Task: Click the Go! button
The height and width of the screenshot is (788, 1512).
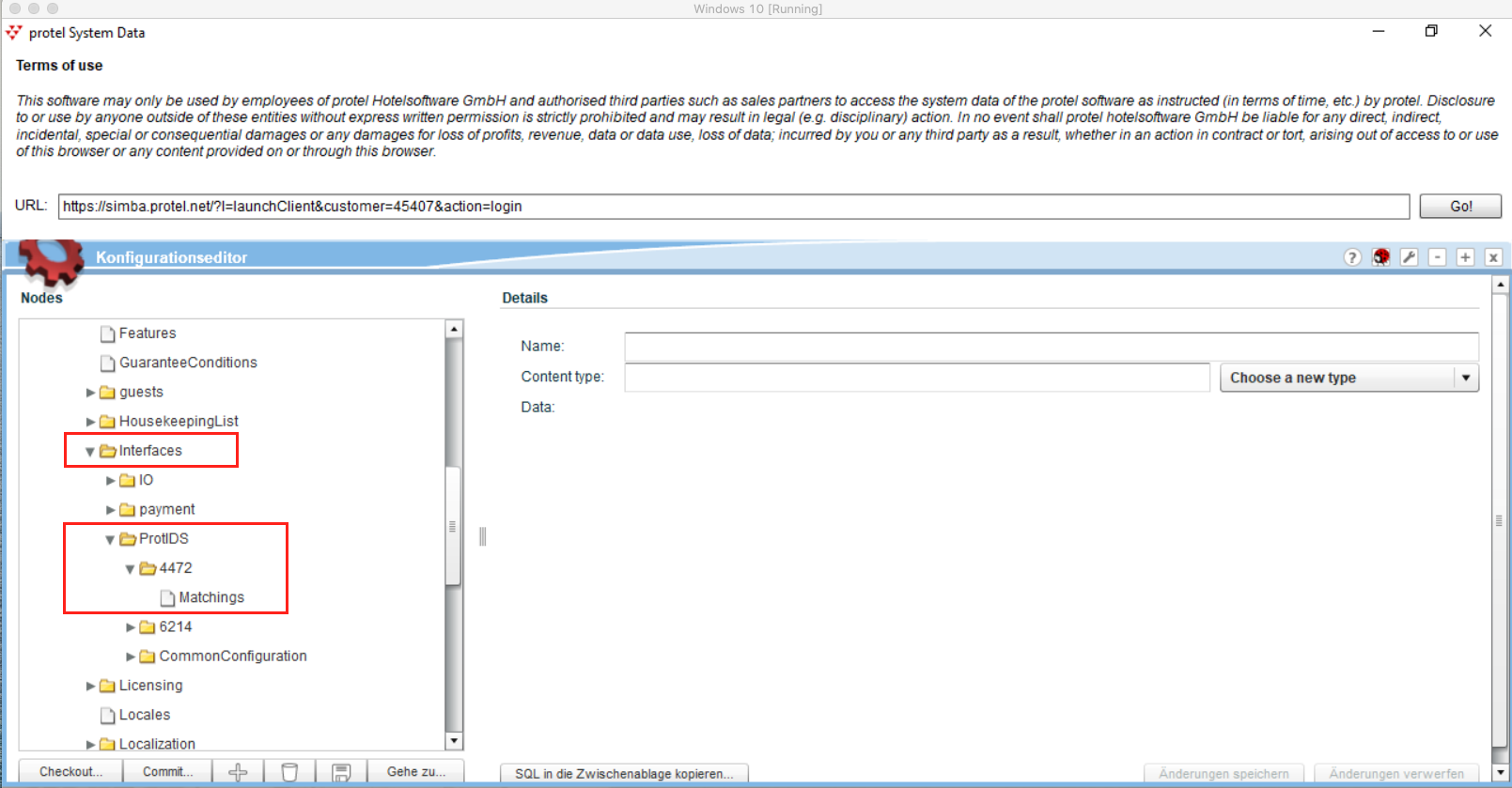Action: click(x=1460, y=207)
